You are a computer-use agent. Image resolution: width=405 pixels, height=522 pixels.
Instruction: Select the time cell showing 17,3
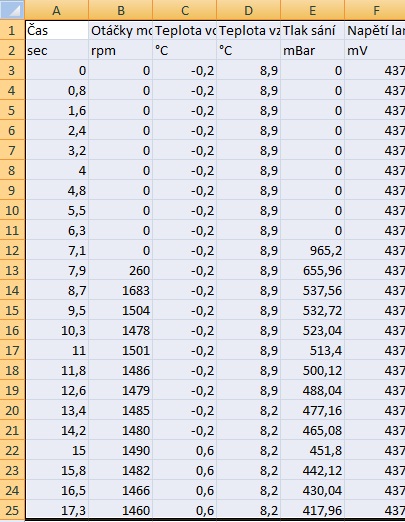[57, 510]
